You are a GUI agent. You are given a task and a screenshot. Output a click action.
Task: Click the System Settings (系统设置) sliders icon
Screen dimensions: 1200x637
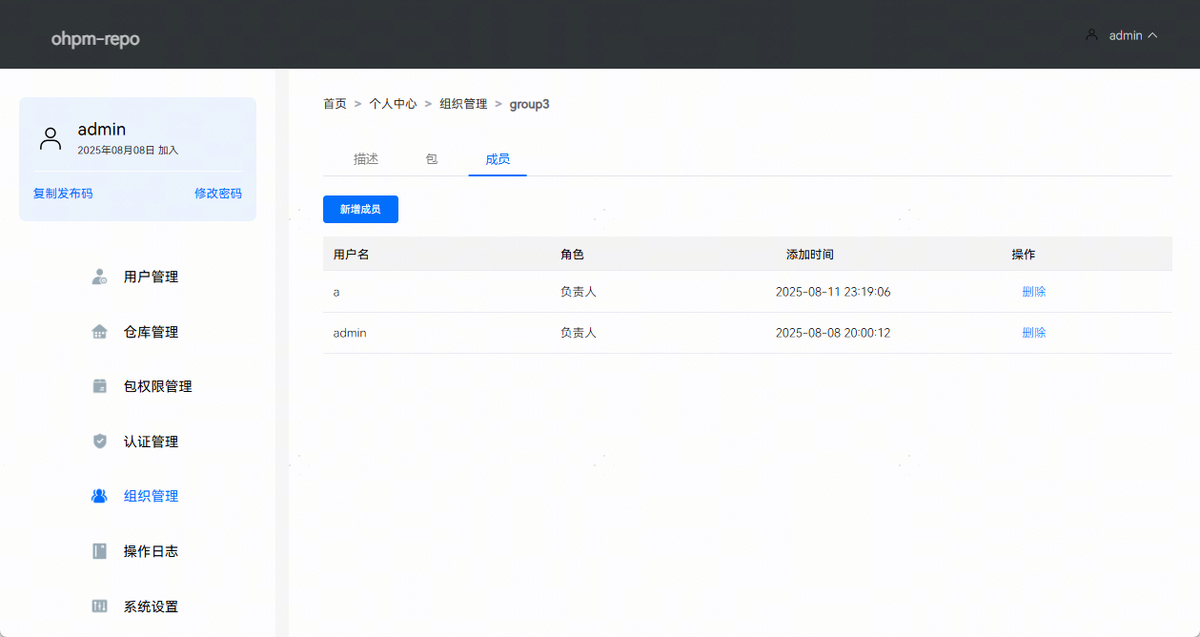click(x=99, y=606)
